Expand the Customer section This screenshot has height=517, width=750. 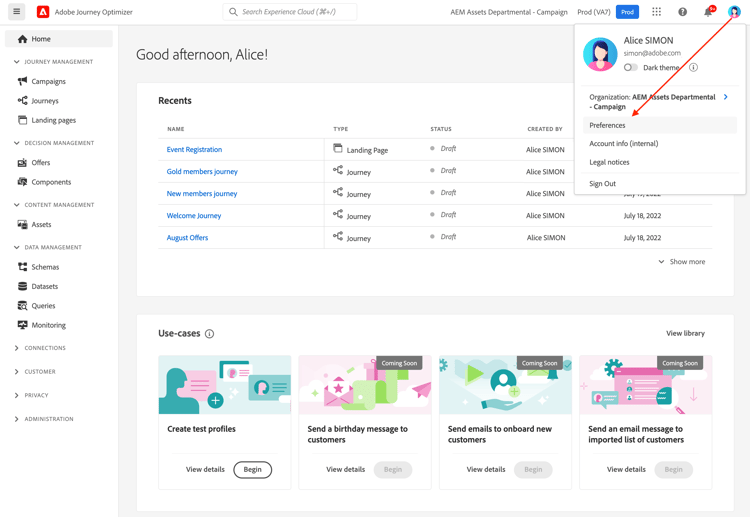click(17, 372)
